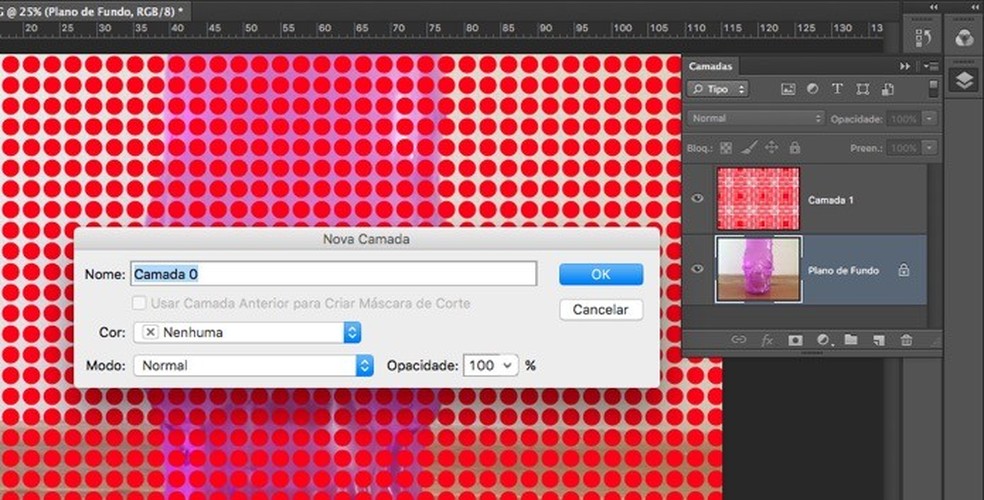This screenshot has width=984, height=500.
Task: Click the delete layer trash icon
Action: 906,340
